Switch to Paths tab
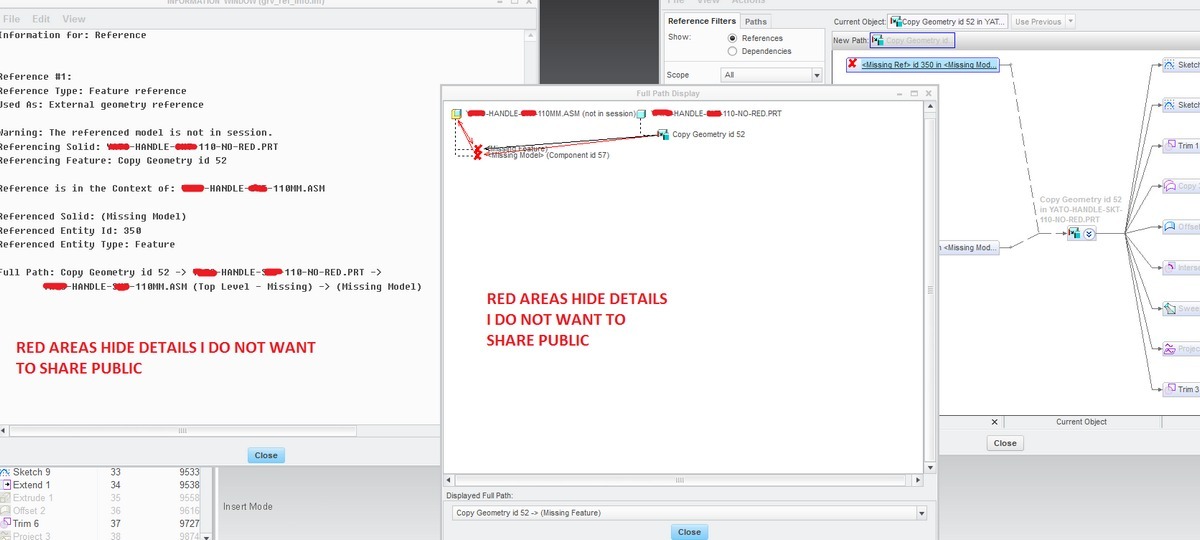Screen dimensions: 1200x540 (x=756, y=21)
